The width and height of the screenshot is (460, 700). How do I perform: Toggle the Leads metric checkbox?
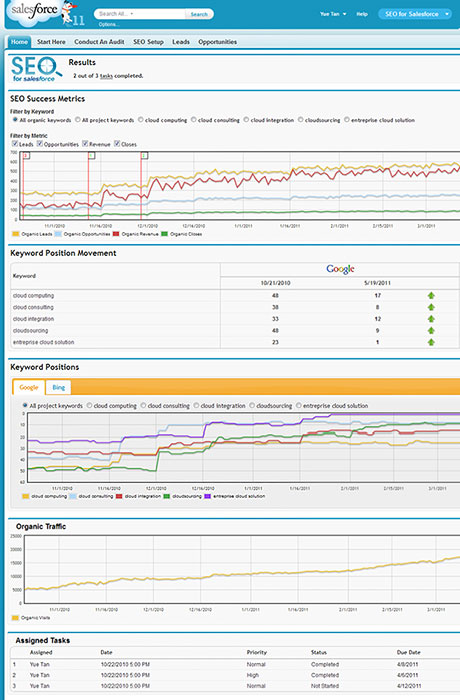point(15,143)
